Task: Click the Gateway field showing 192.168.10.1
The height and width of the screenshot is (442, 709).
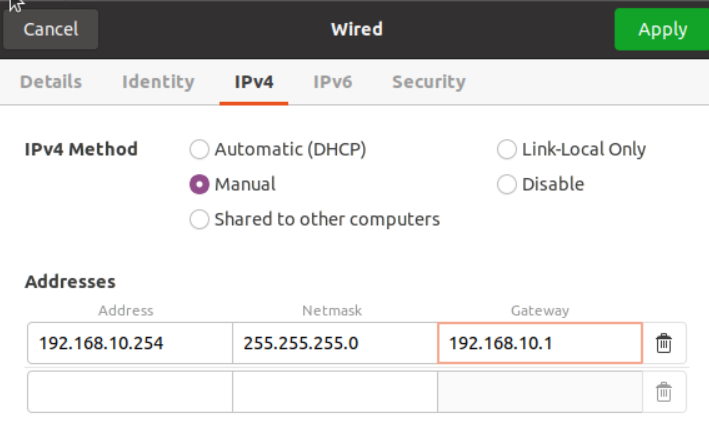Action: (x=540, y=344)
